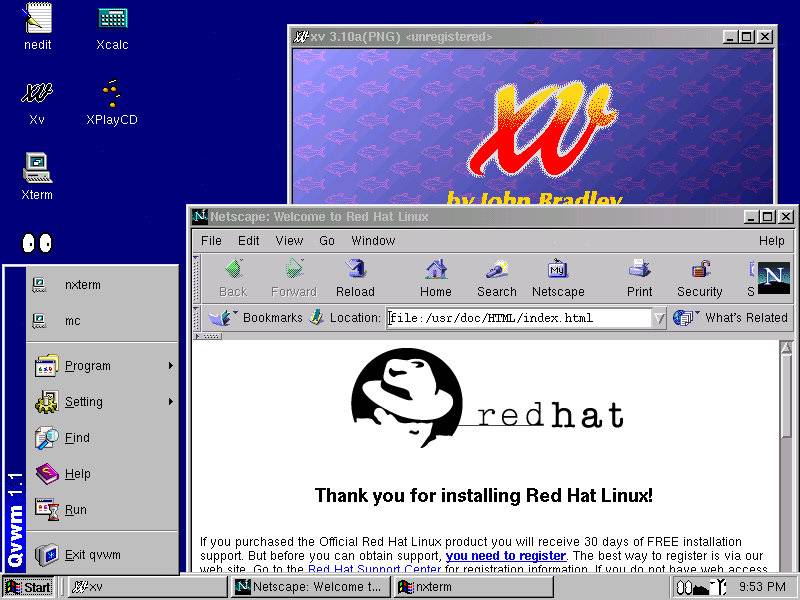Screen dimensions: 800x600
Task: Open Search from Netscape toolbar
Action: (x=497, y=279)
